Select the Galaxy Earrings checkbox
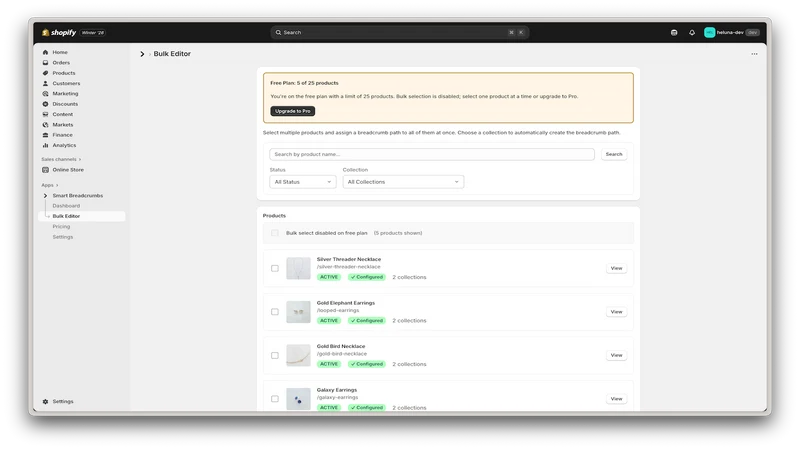The height and width of the screenshot is (450, 800). pyautogui.click(x=275, y=399)
